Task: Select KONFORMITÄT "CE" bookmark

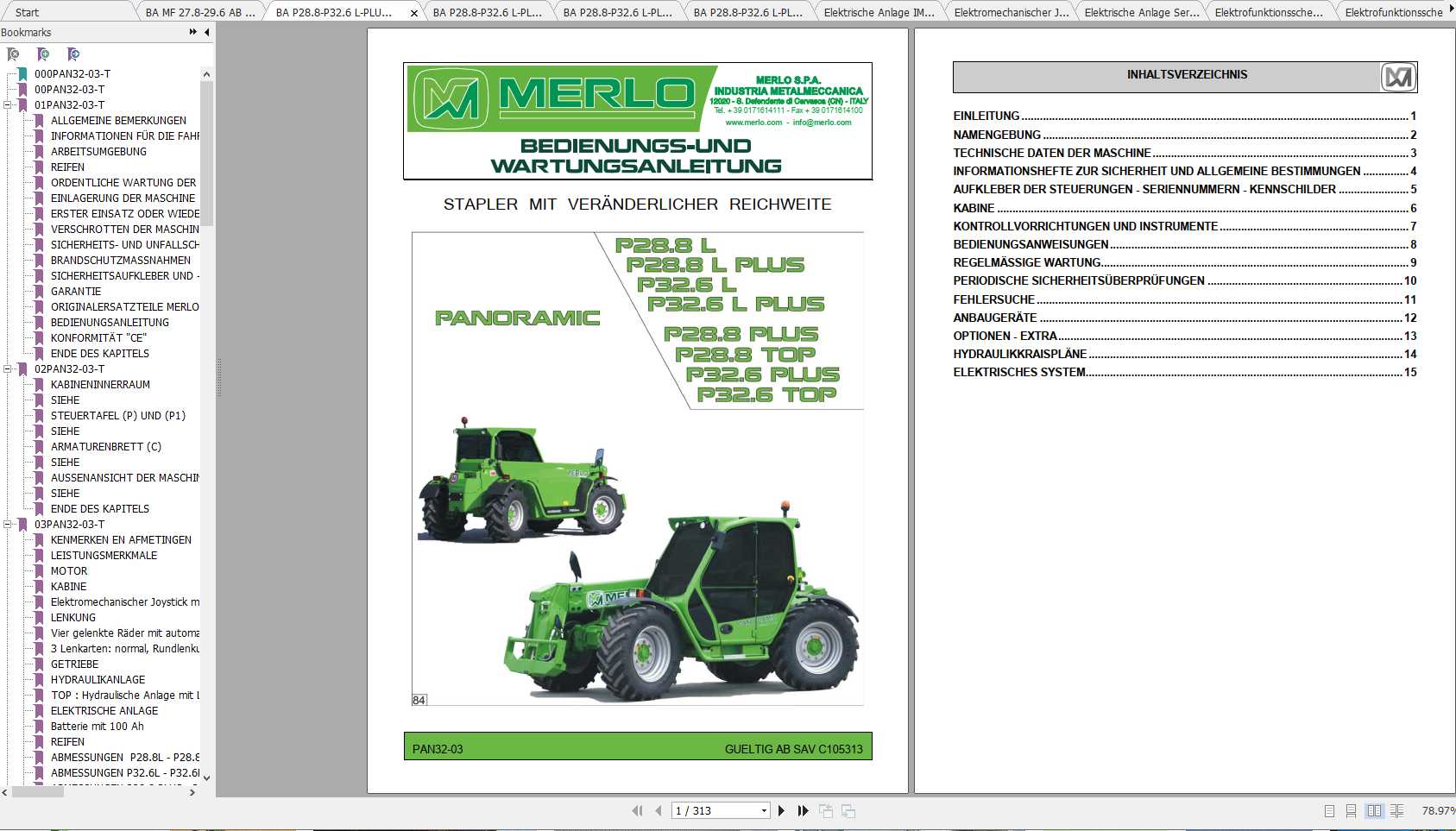Action: tap(98, 338)
